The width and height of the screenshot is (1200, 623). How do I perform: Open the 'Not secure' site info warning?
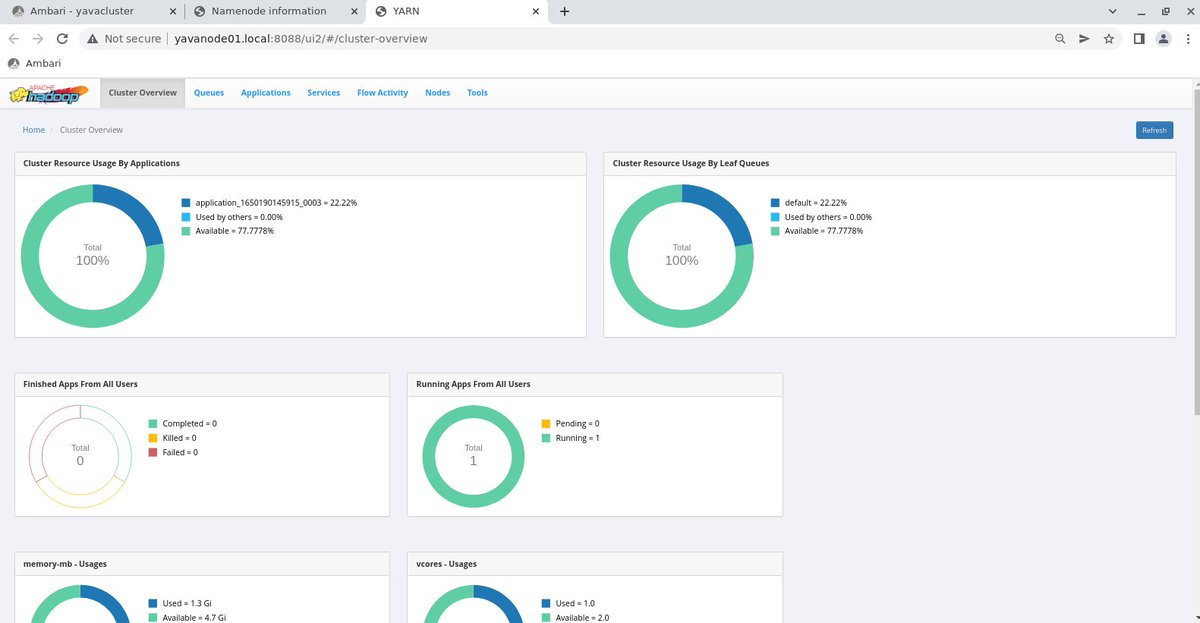tap(124, 38)
